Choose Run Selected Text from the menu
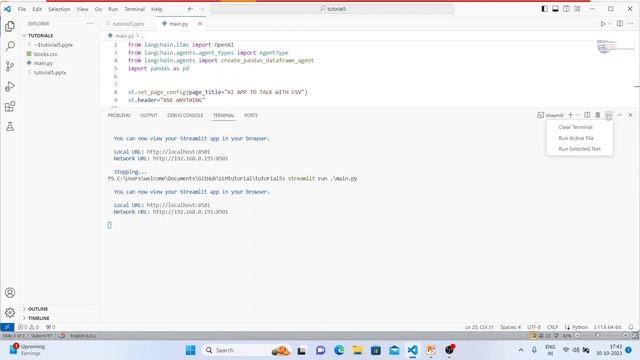The image size is (640, 360). click(x=580, y=149)
